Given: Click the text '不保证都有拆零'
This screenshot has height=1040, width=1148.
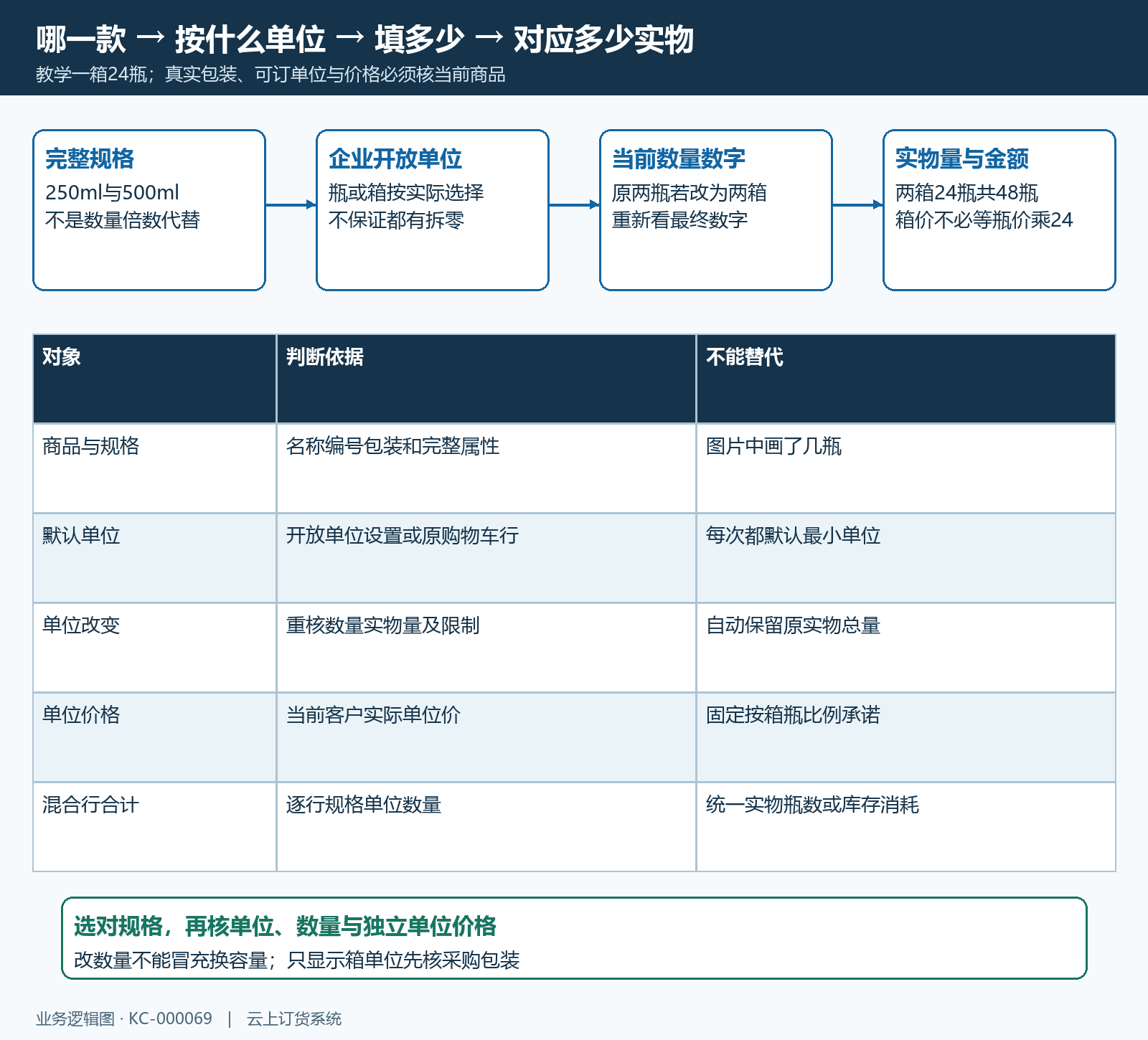Looking at the screenshot, I should [396, 220].
